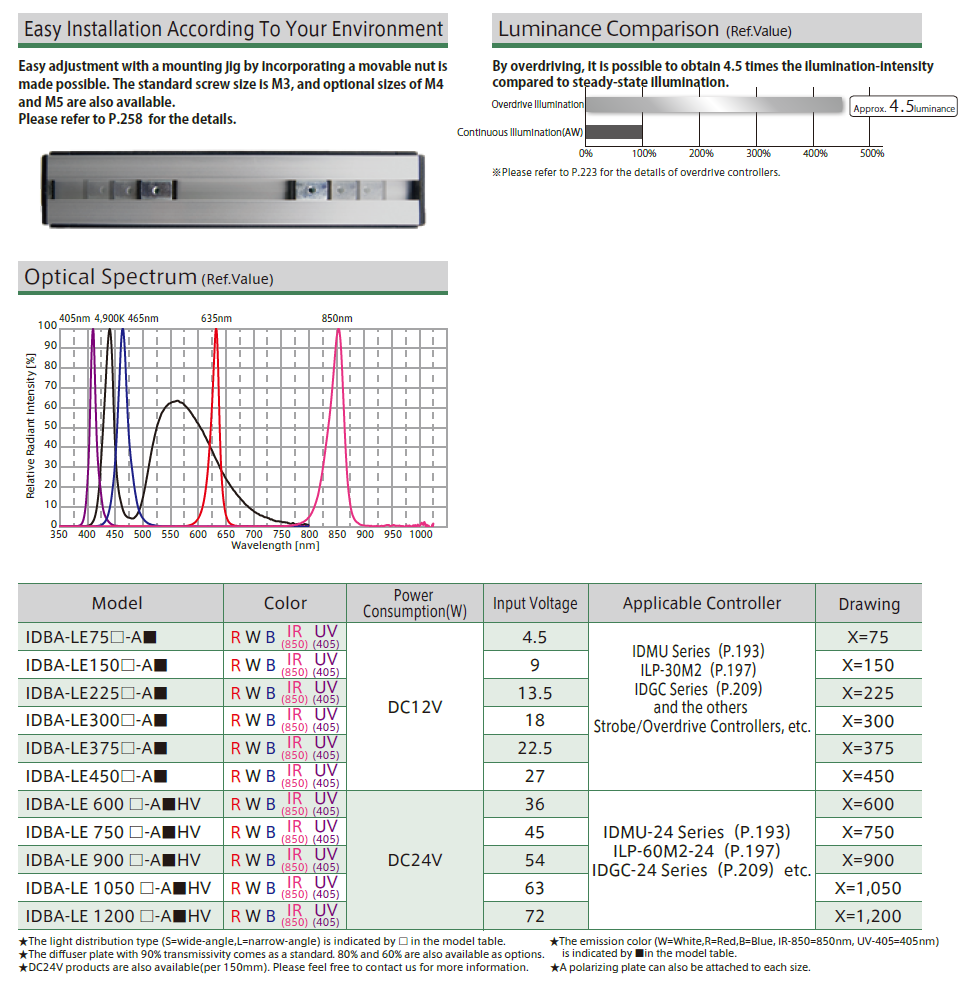Select model IDBA-LE300 row cell
966x984 pixels.
[x=121, y=720]
